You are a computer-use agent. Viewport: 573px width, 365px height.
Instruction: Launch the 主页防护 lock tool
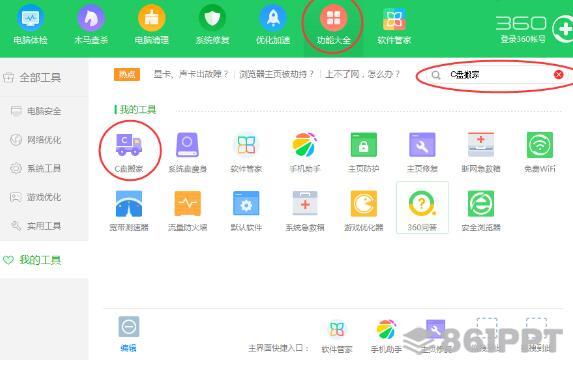pos(364,153)
